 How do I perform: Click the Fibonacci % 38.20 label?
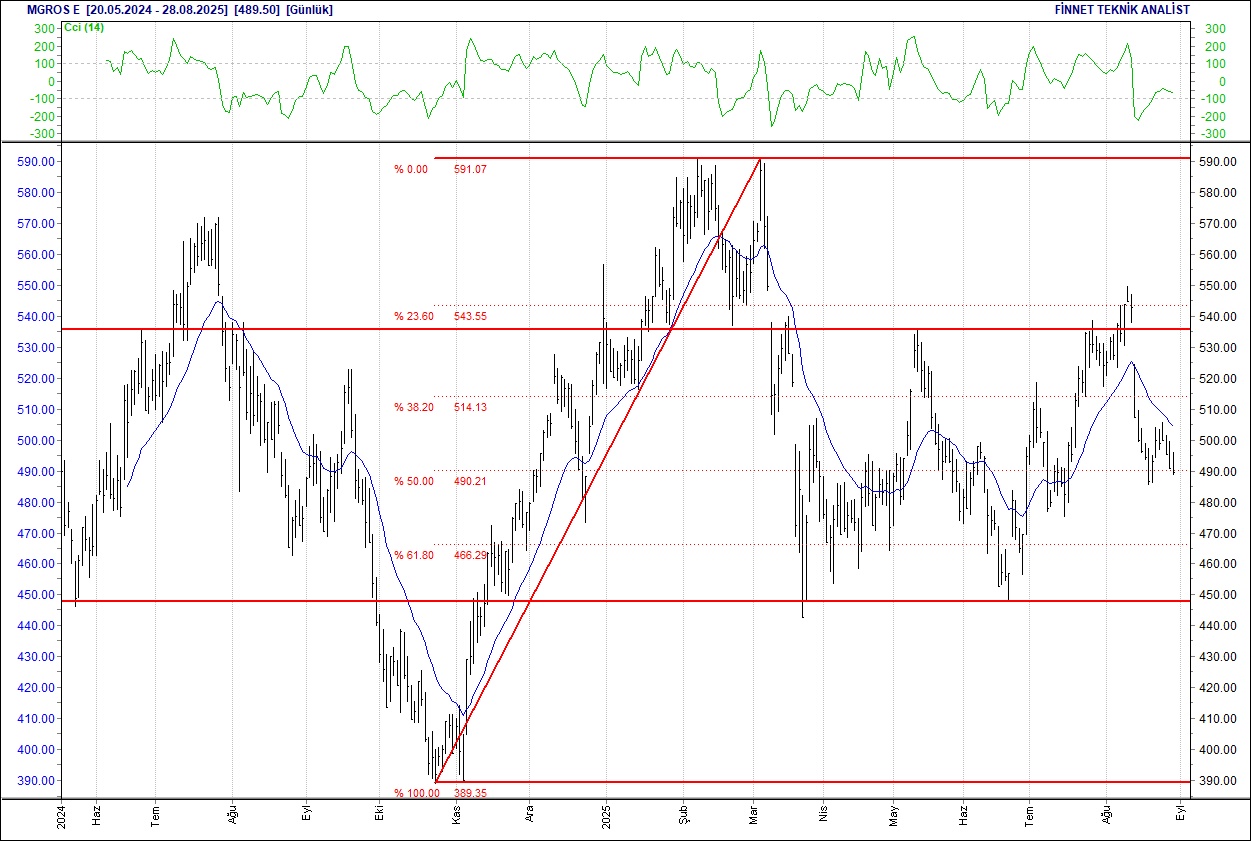(x=414, y=407)
